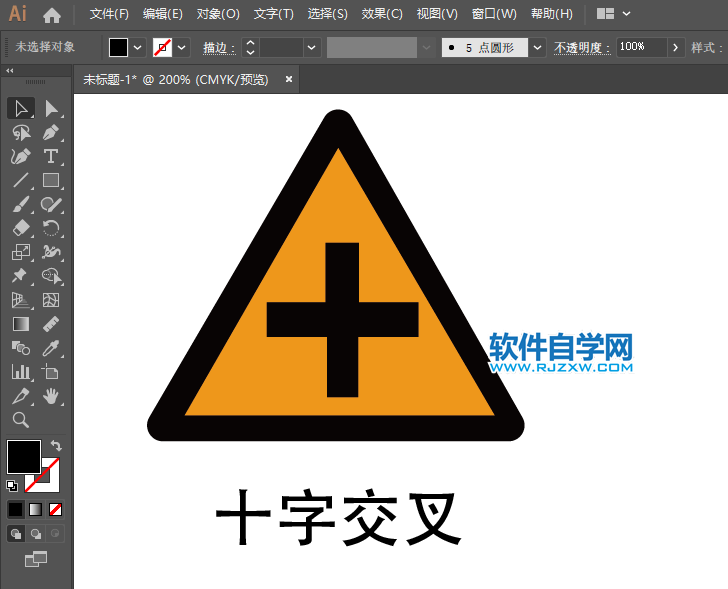
Task: Click the Home icon
Action: pos(52,15)
